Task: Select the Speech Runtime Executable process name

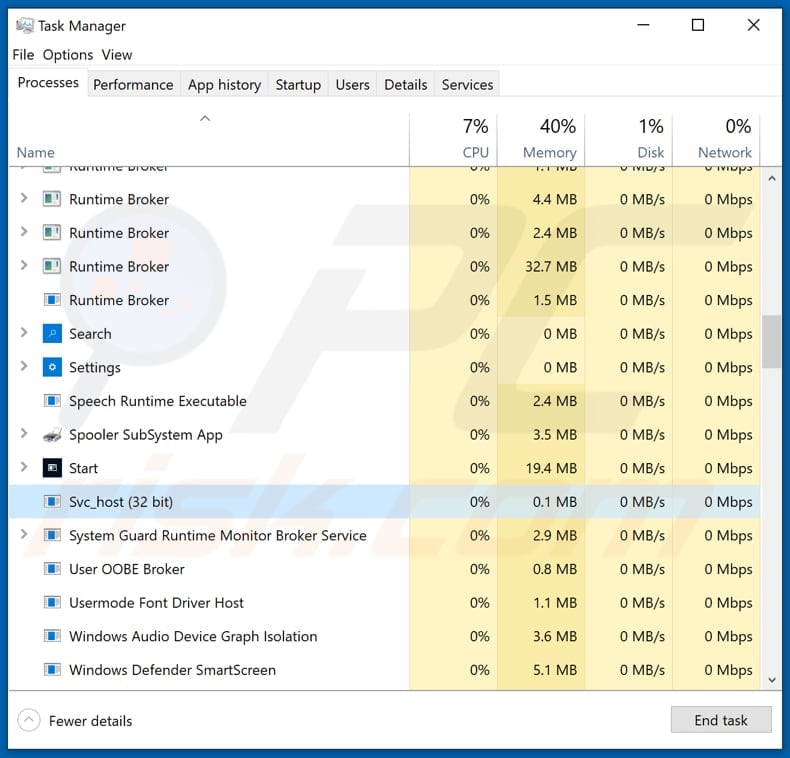Action: pyautogui.click(x=158, y=401)
